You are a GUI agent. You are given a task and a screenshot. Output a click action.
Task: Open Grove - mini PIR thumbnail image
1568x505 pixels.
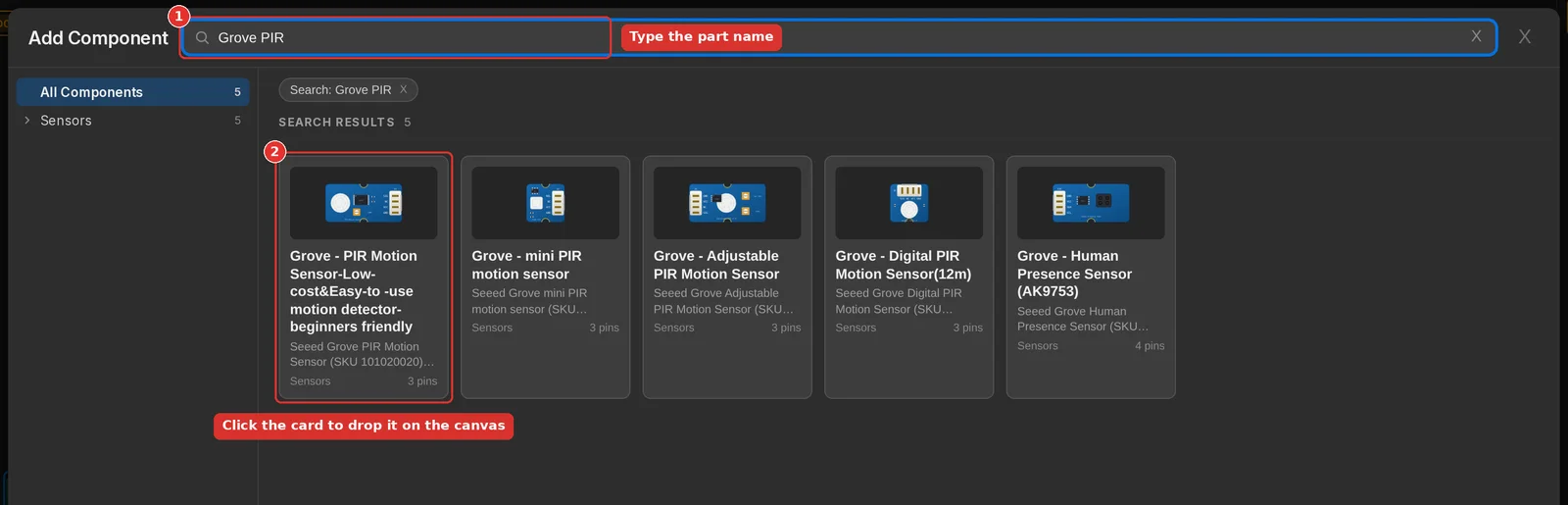pyautogui.click(x=545, y=203)
